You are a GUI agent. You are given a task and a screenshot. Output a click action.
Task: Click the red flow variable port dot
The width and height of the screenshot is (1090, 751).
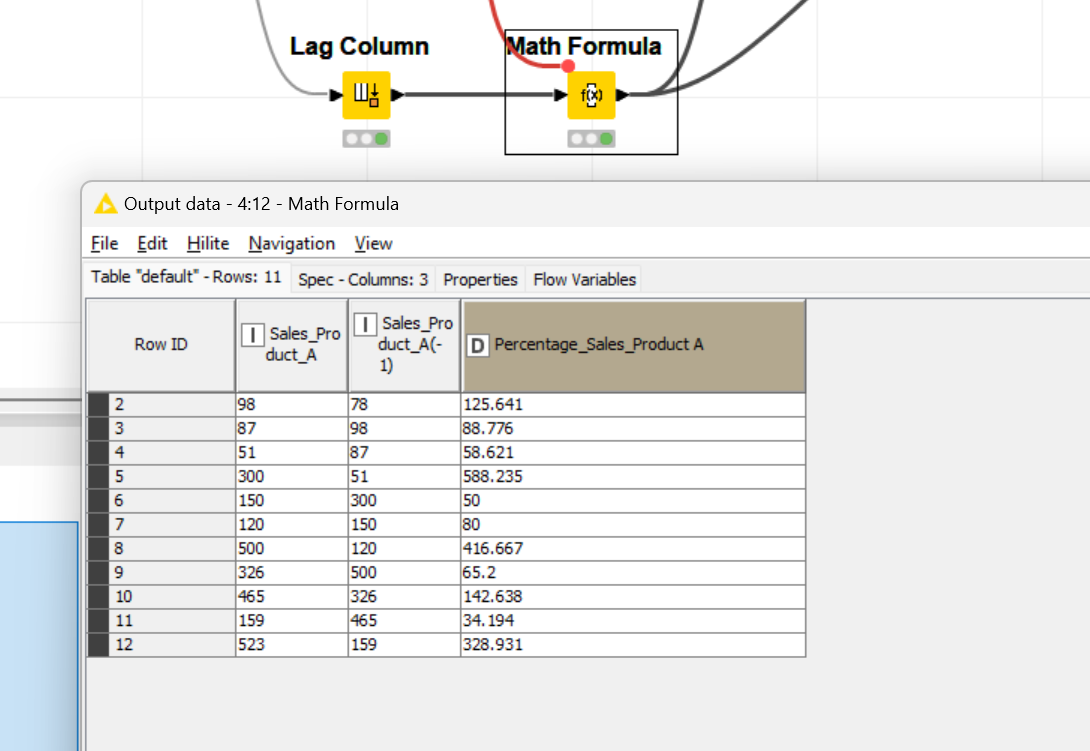click(x=568, y=66)
